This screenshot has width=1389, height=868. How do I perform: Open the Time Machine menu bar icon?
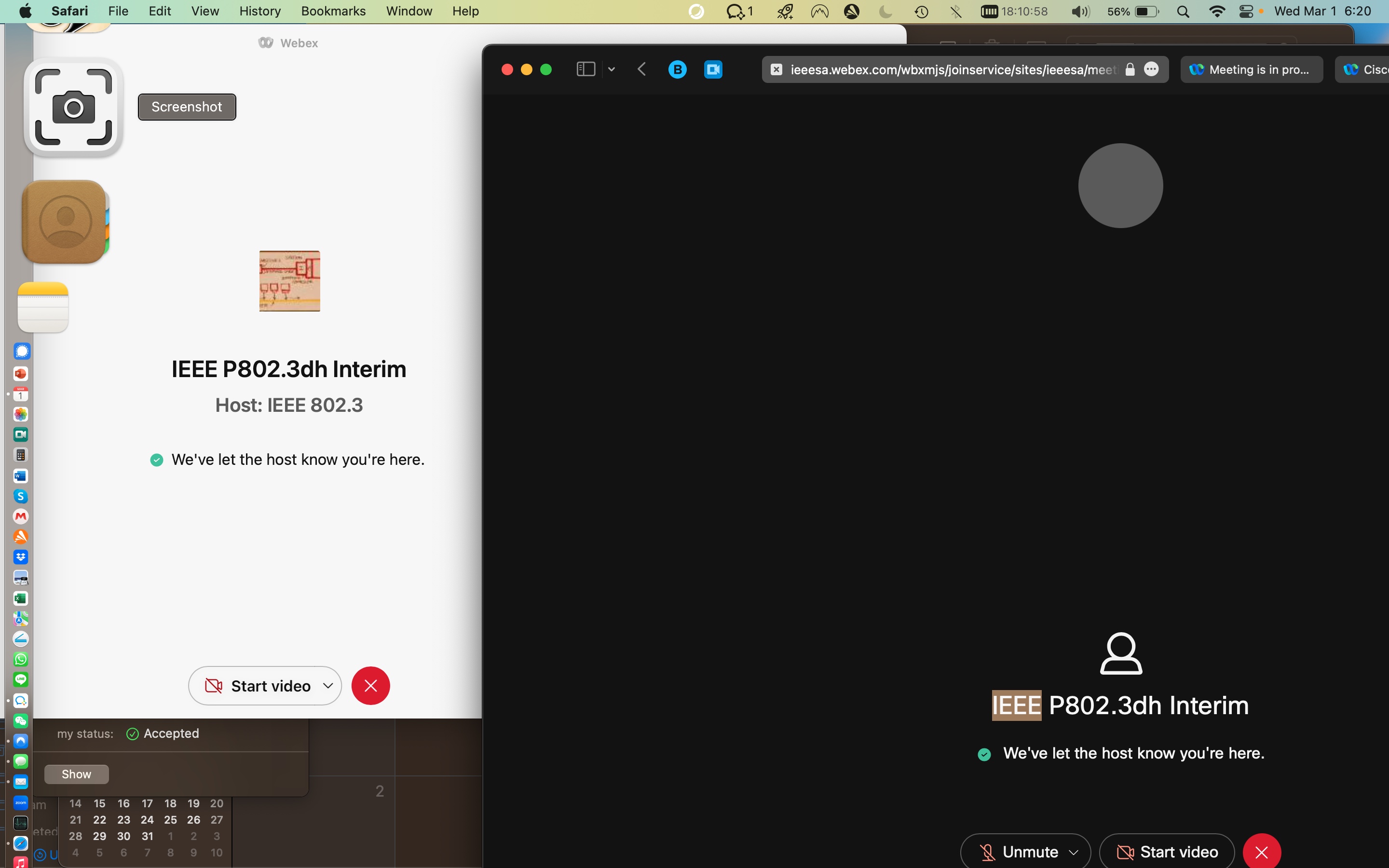tap(921, 12)
